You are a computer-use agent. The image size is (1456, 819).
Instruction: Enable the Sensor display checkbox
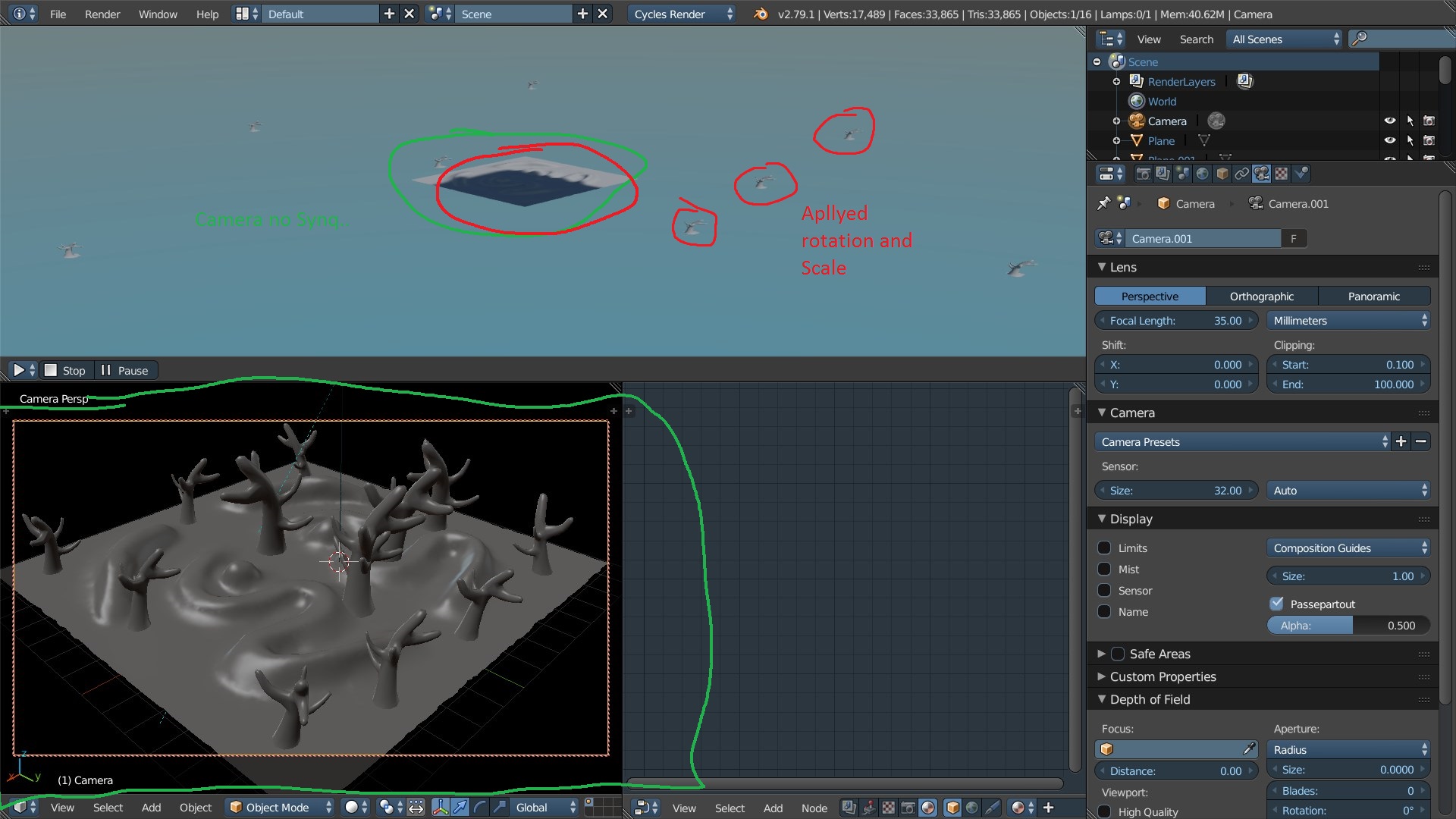pyautogui.click(x=1104, y=590)
